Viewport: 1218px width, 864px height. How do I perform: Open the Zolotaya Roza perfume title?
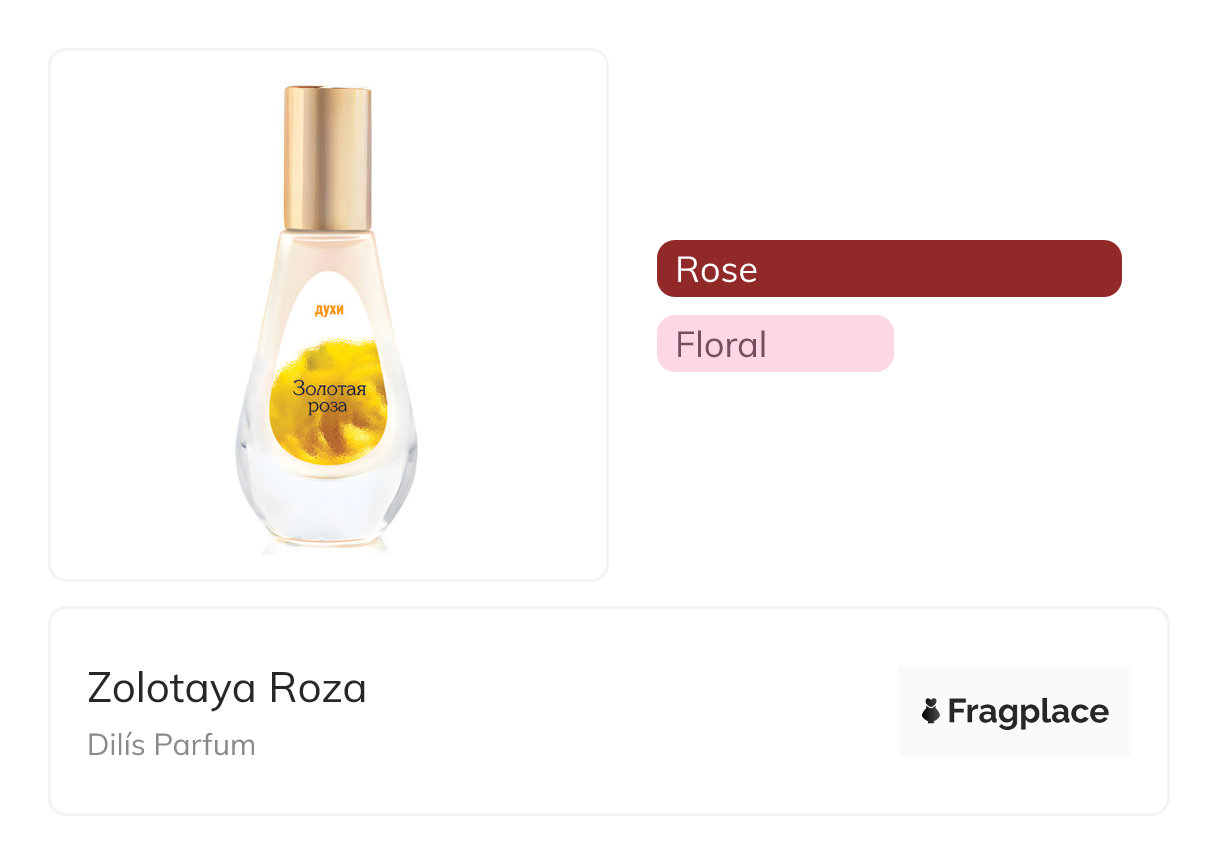point(227,688)
